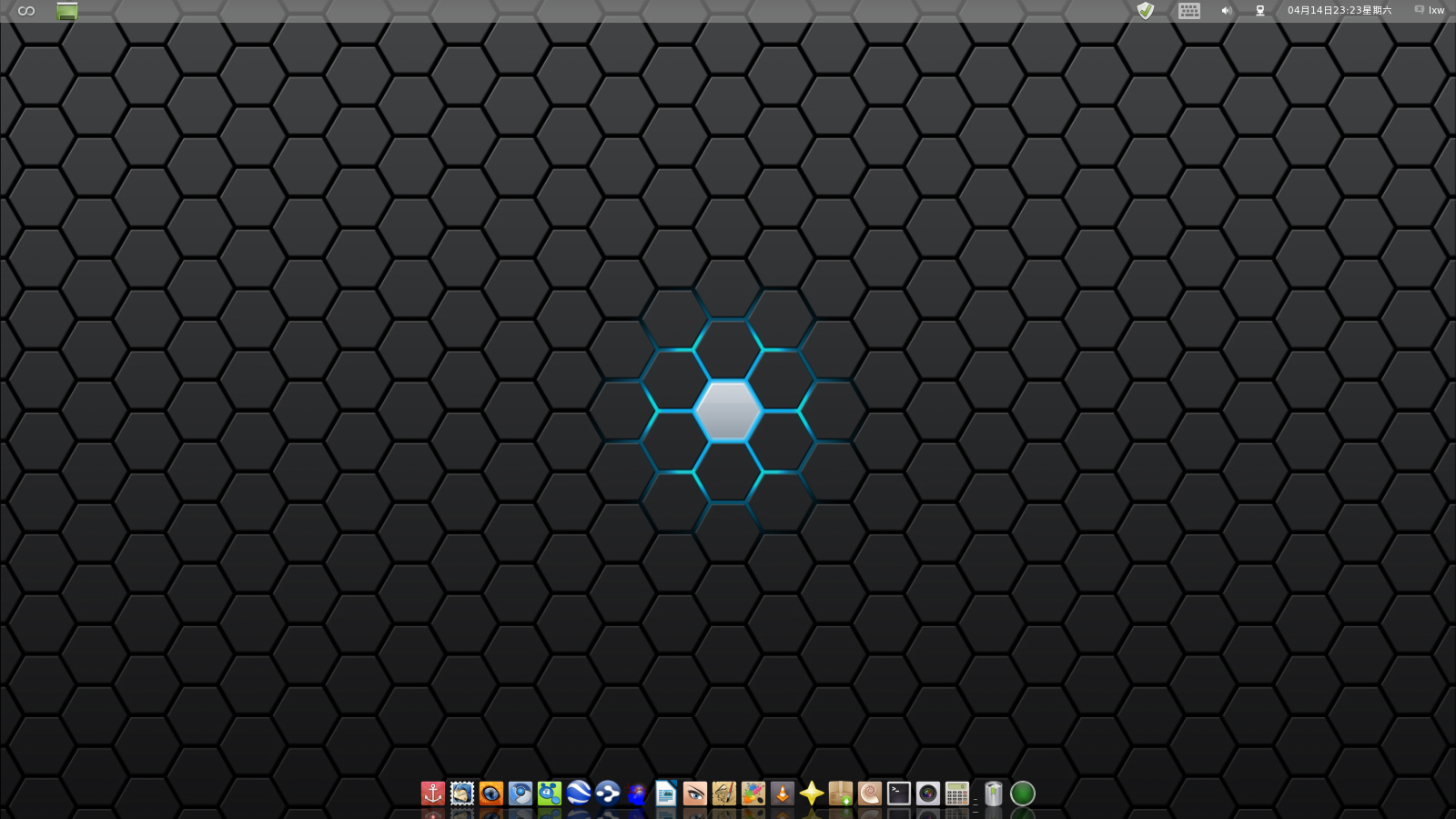Screen dimensions: 1456x819
Task: Open the volume speaker indicator
Action: pyautogui.click(x=1226, y=11)
